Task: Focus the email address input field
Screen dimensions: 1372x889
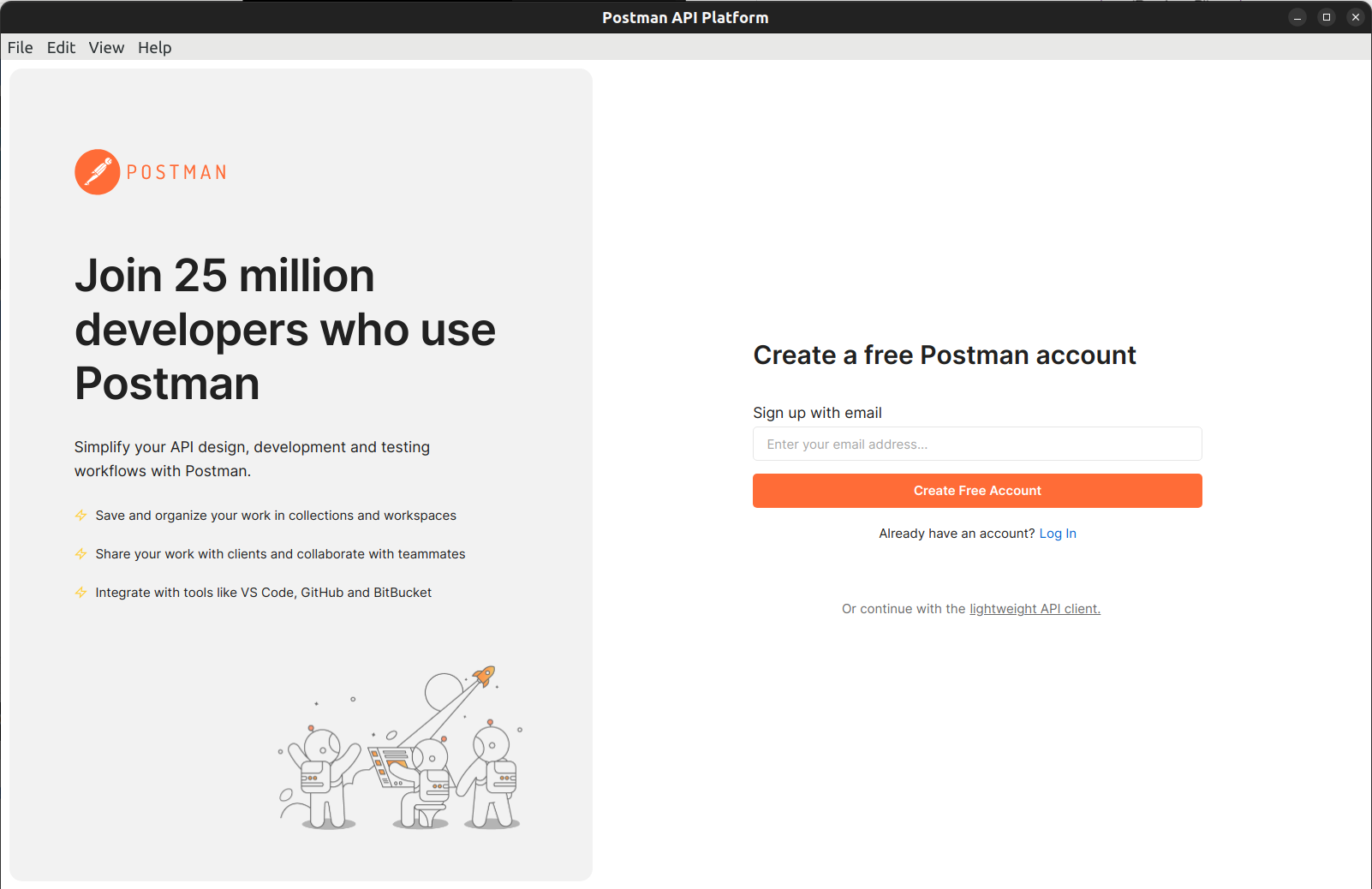Action: pyautogui.click(x=977, y=444)
